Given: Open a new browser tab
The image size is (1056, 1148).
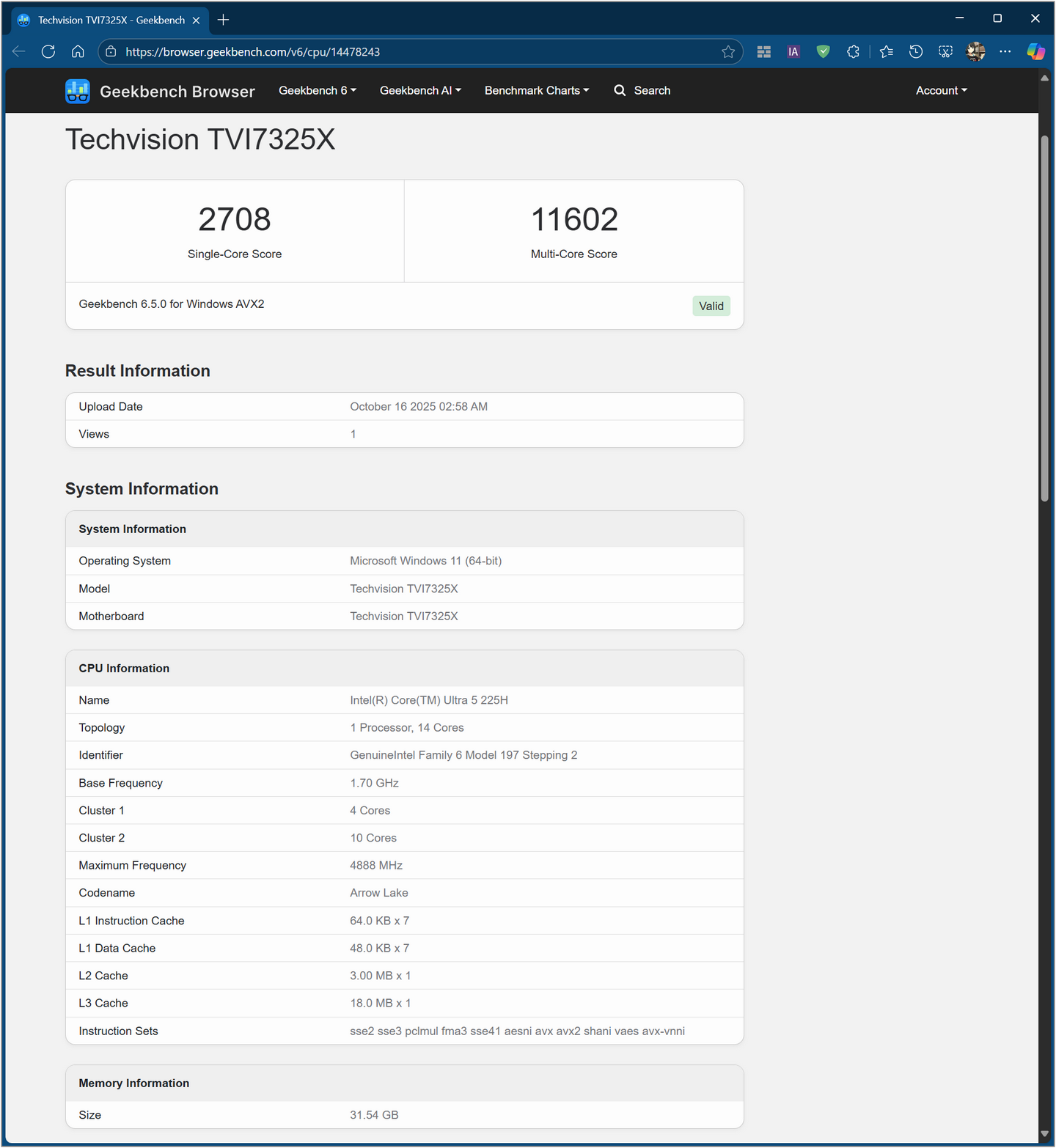Looking at the screenshot, I should 224,20.
